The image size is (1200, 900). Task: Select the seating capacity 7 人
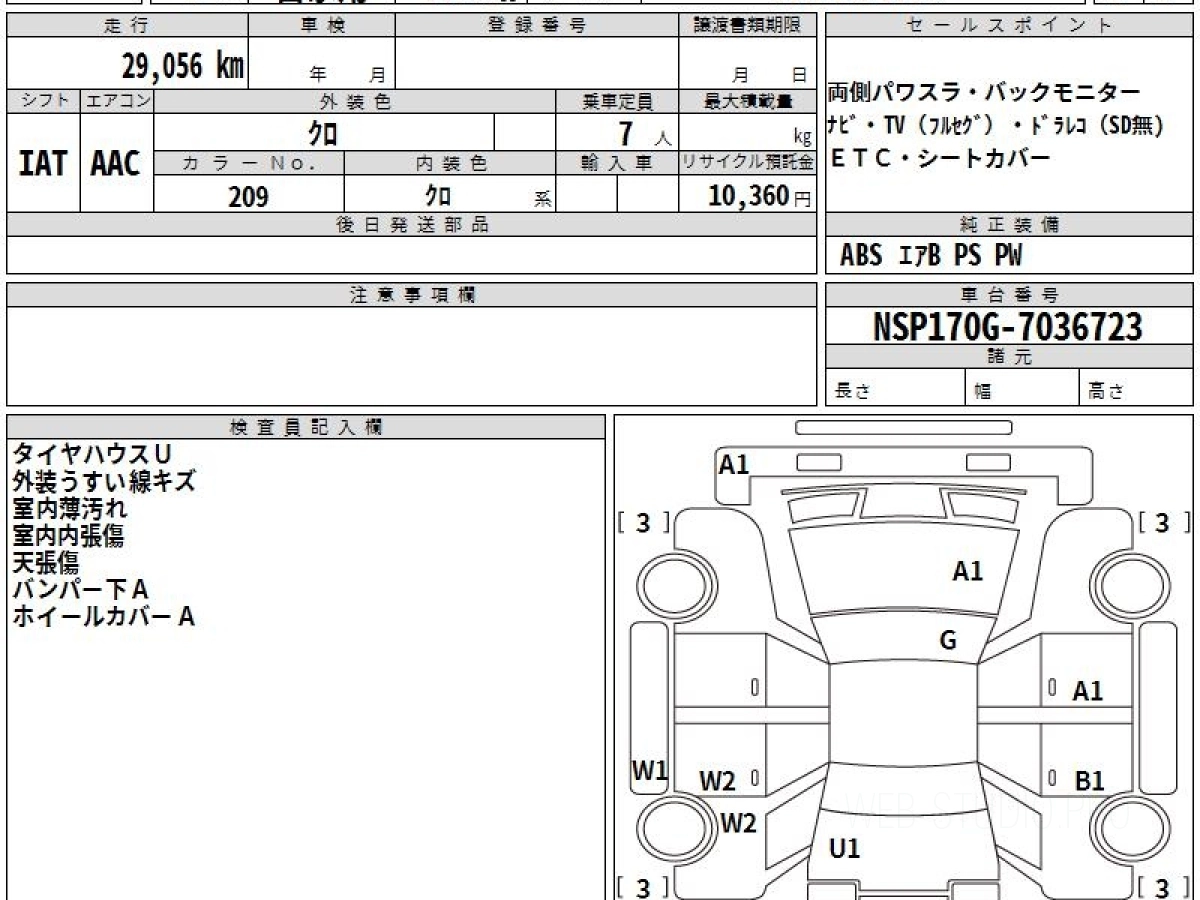pos(644,133)
